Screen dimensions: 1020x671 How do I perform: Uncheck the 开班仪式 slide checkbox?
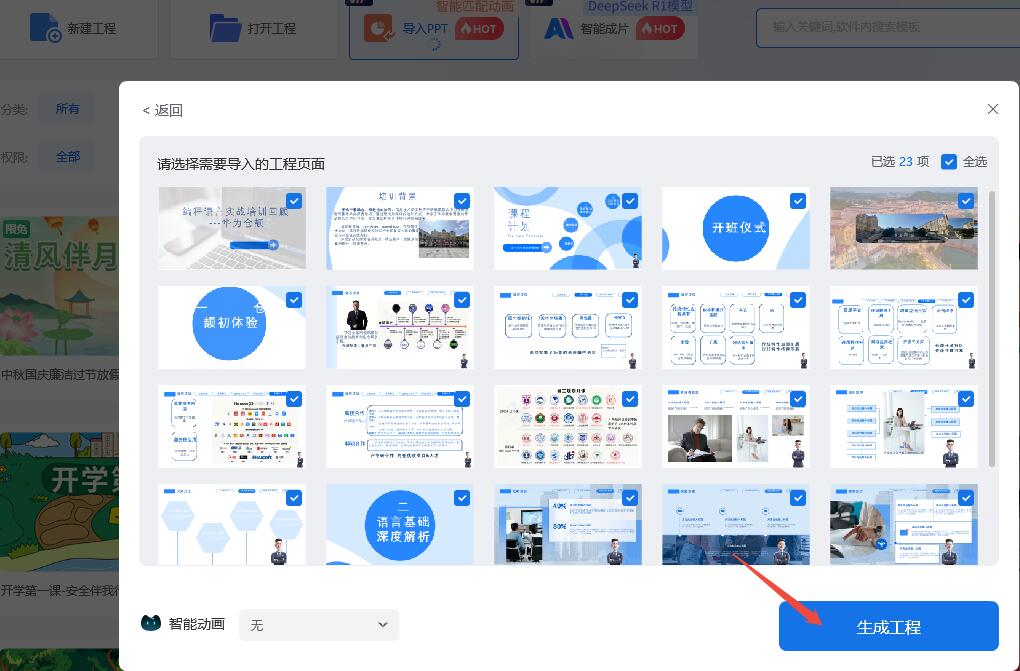pyautogui.click(x=797, y=200)
